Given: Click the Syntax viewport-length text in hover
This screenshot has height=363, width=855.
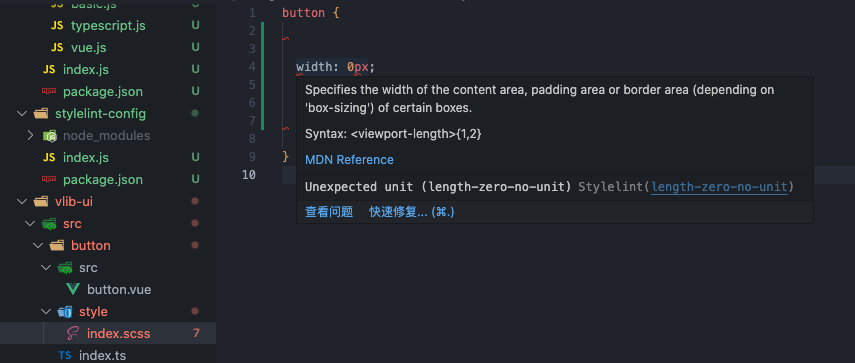Looking at the screenshot, I should tap(393, 134).
